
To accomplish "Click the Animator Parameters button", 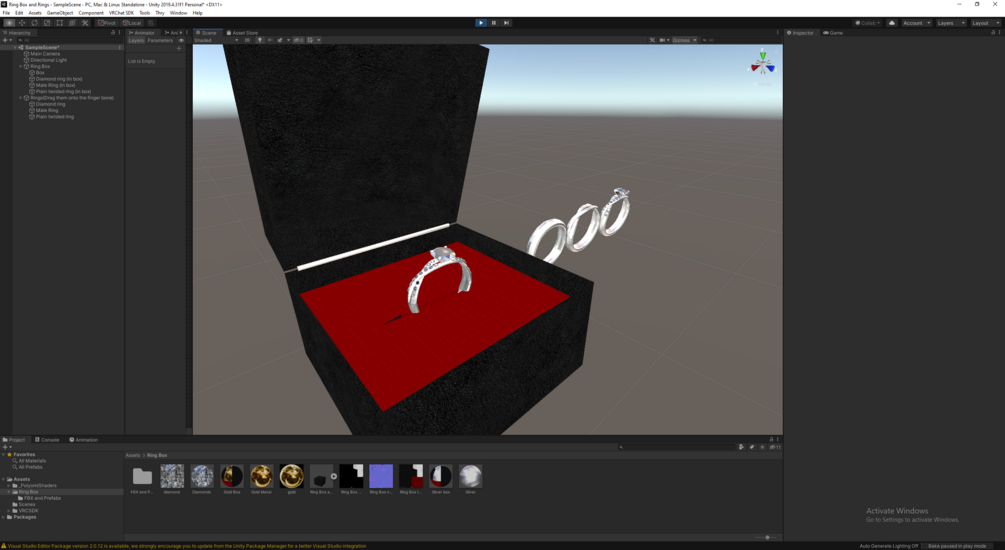I will click(160, 40).
